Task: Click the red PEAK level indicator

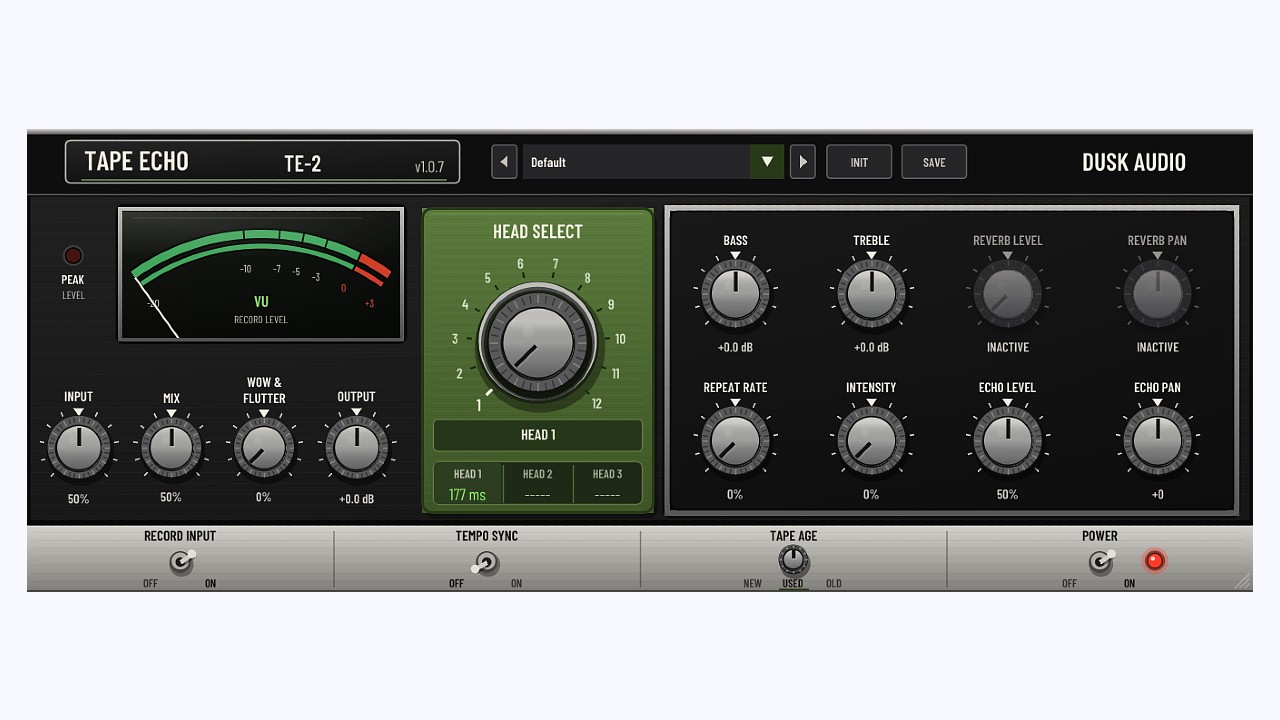Action: [73, 255]
